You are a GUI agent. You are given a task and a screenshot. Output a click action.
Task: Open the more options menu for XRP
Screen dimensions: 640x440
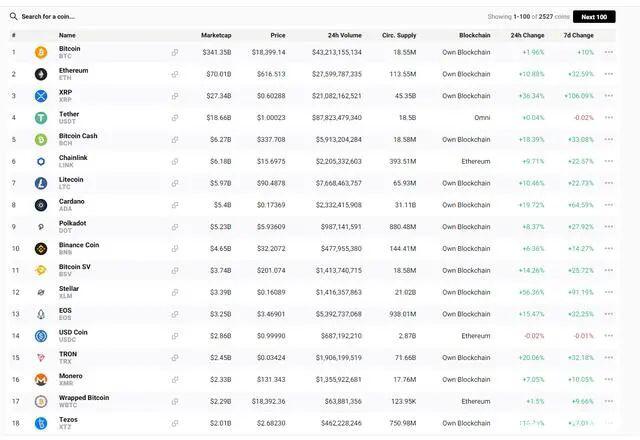click(x=609, y=96)
